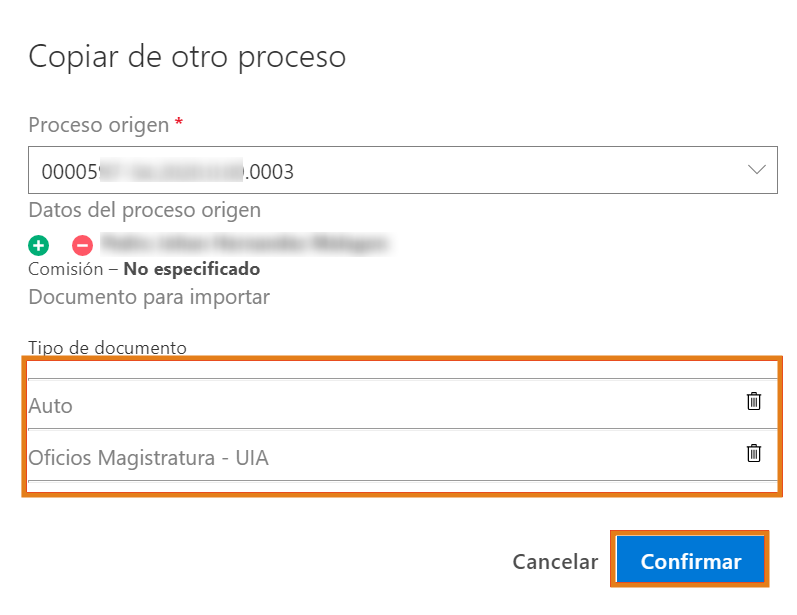This screenshot has width=797, height=615.
Task: Delete the Auto document row
Action: point(754,401)
